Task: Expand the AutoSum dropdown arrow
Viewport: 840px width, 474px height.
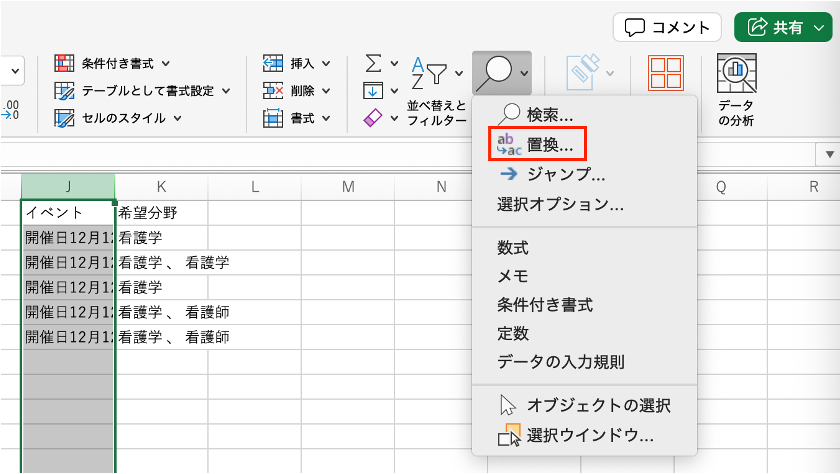Action: 394,64
